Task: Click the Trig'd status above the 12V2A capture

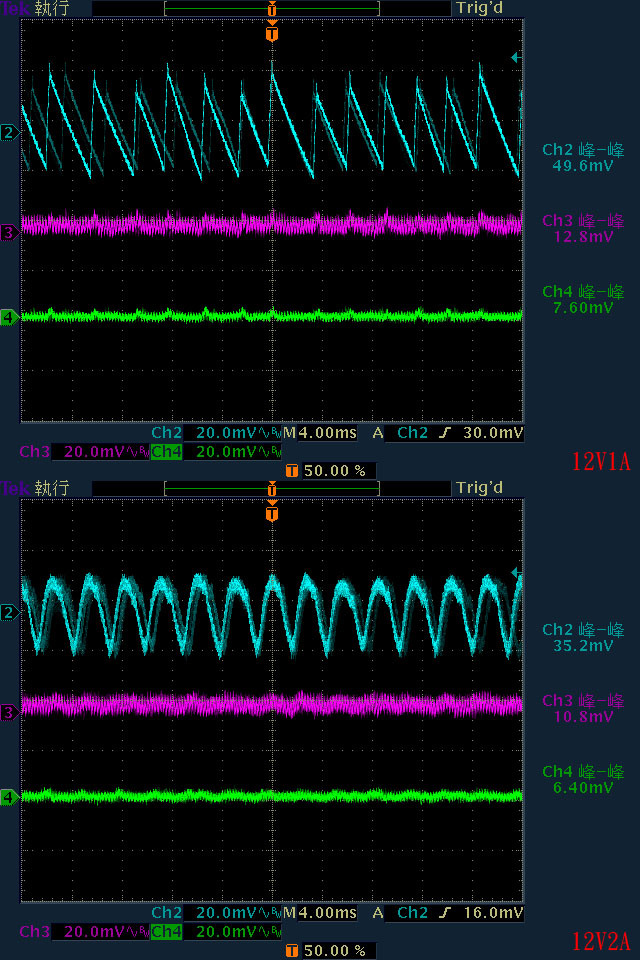Action: point(480,488)
